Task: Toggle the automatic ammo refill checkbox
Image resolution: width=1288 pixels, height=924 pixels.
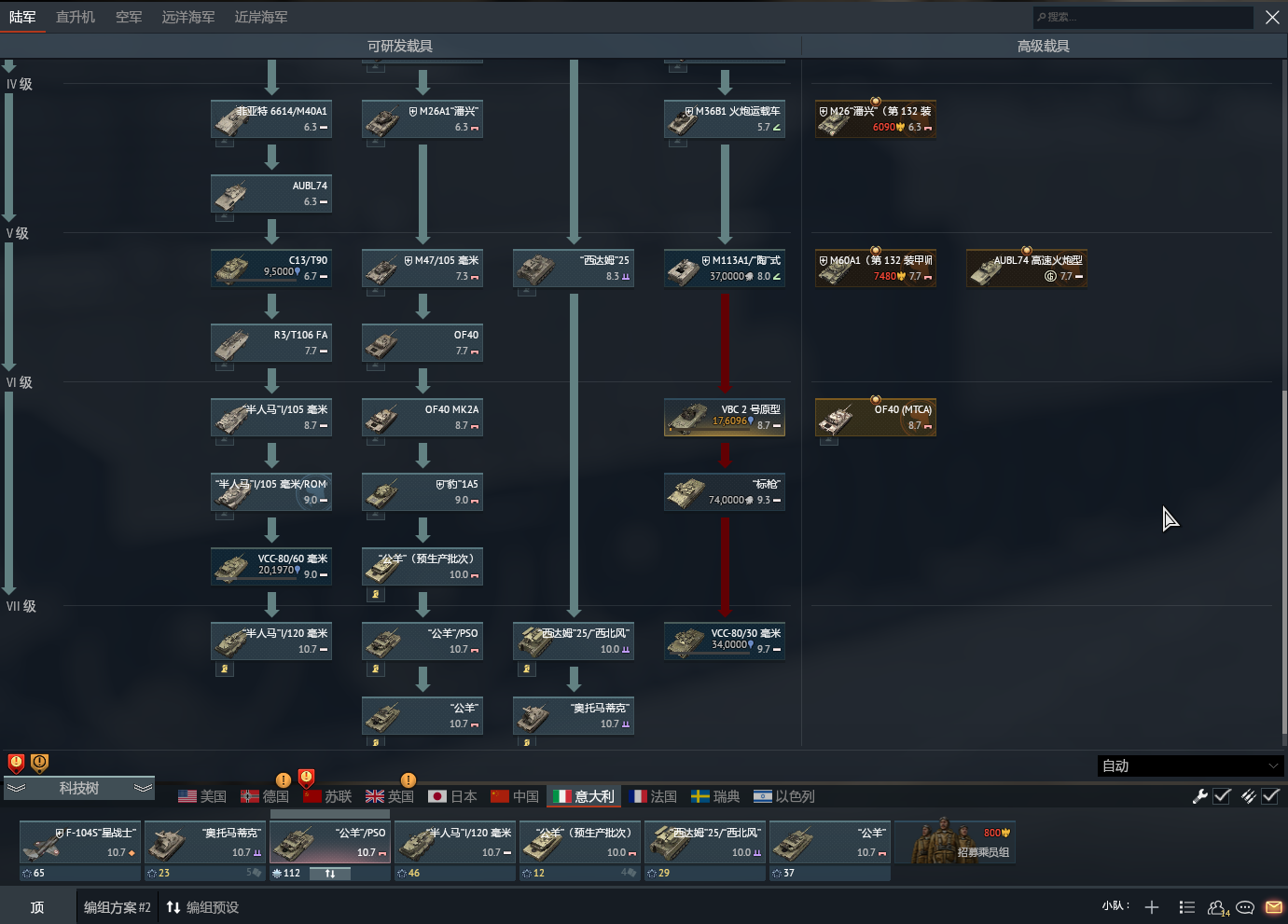Action: coord(1270,795)
